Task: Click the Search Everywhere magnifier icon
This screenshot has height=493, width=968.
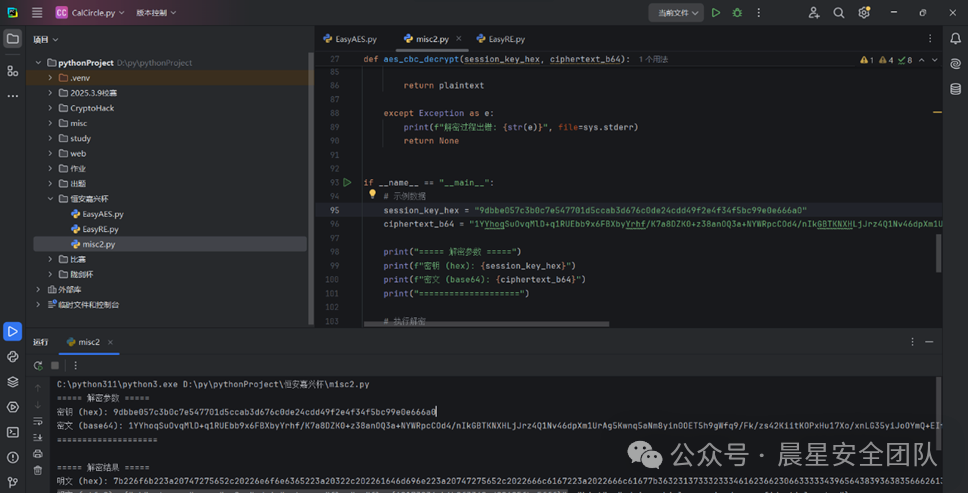Action: (839, 13)
